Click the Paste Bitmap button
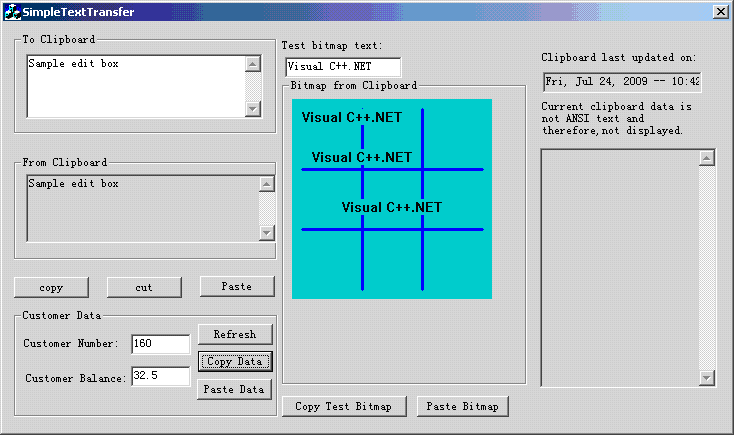The width and height of the screenshot is (734, 435). [462, 406]
